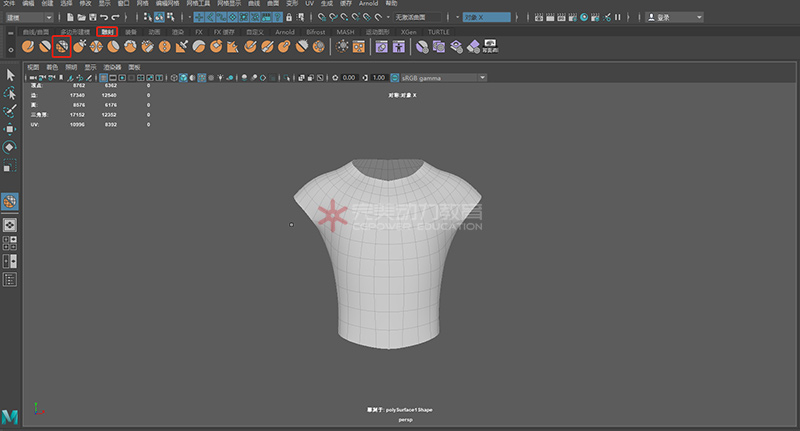Click the Maya logo in bottom-left corner
This screenshot has width=800, height=431.
10,416
